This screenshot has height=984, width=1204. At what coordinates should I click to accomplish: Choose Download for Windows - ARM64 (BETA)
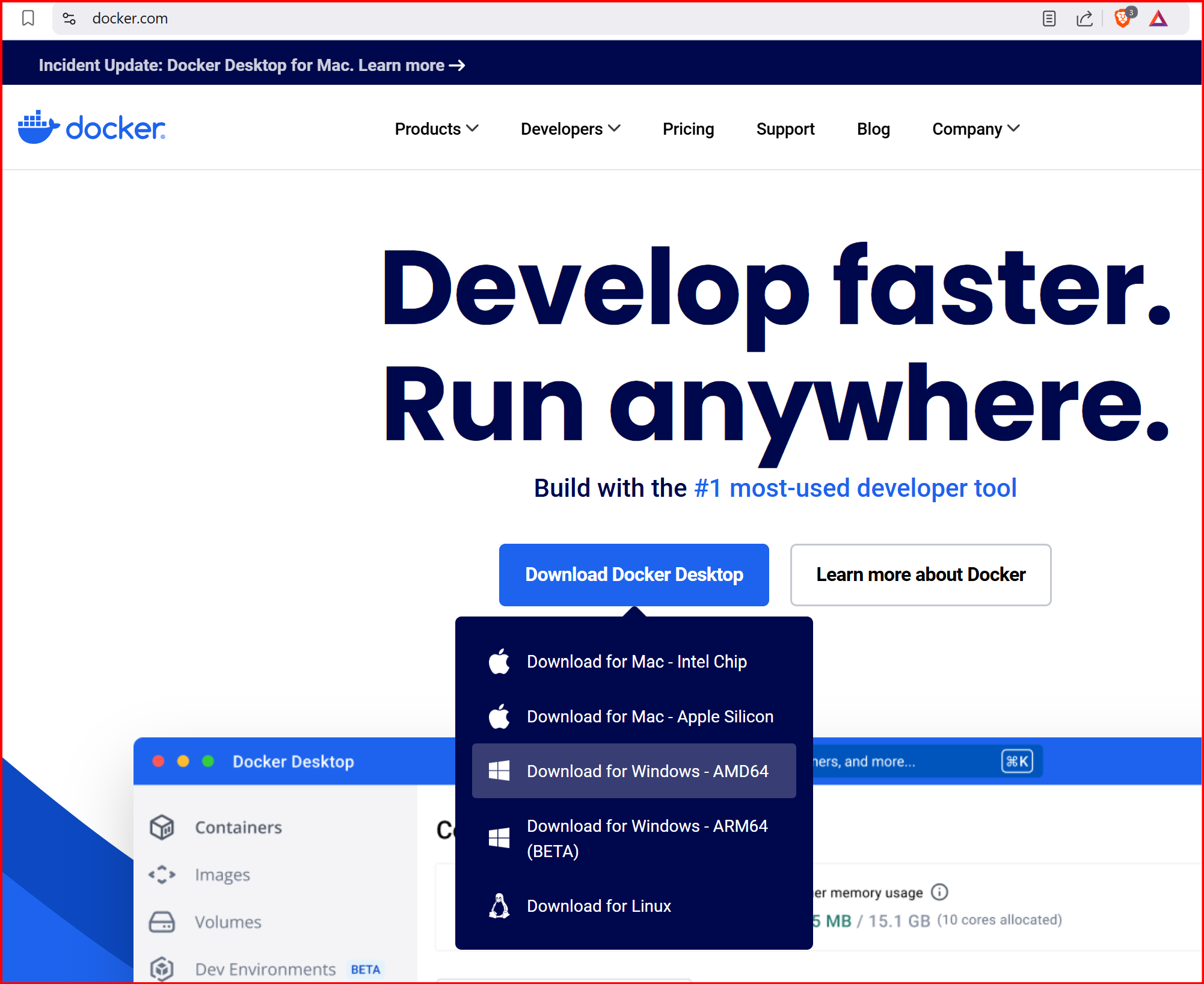point(634,838)
